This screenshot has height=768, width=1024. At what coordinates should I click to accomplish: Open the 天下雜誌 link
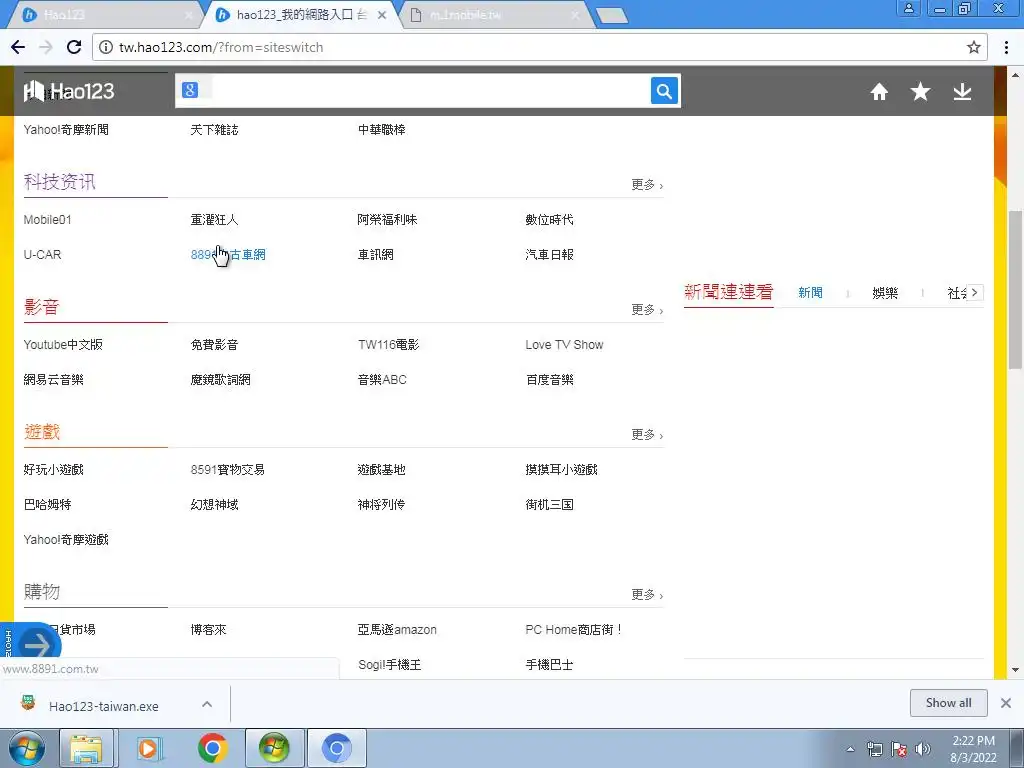[214, 130]
